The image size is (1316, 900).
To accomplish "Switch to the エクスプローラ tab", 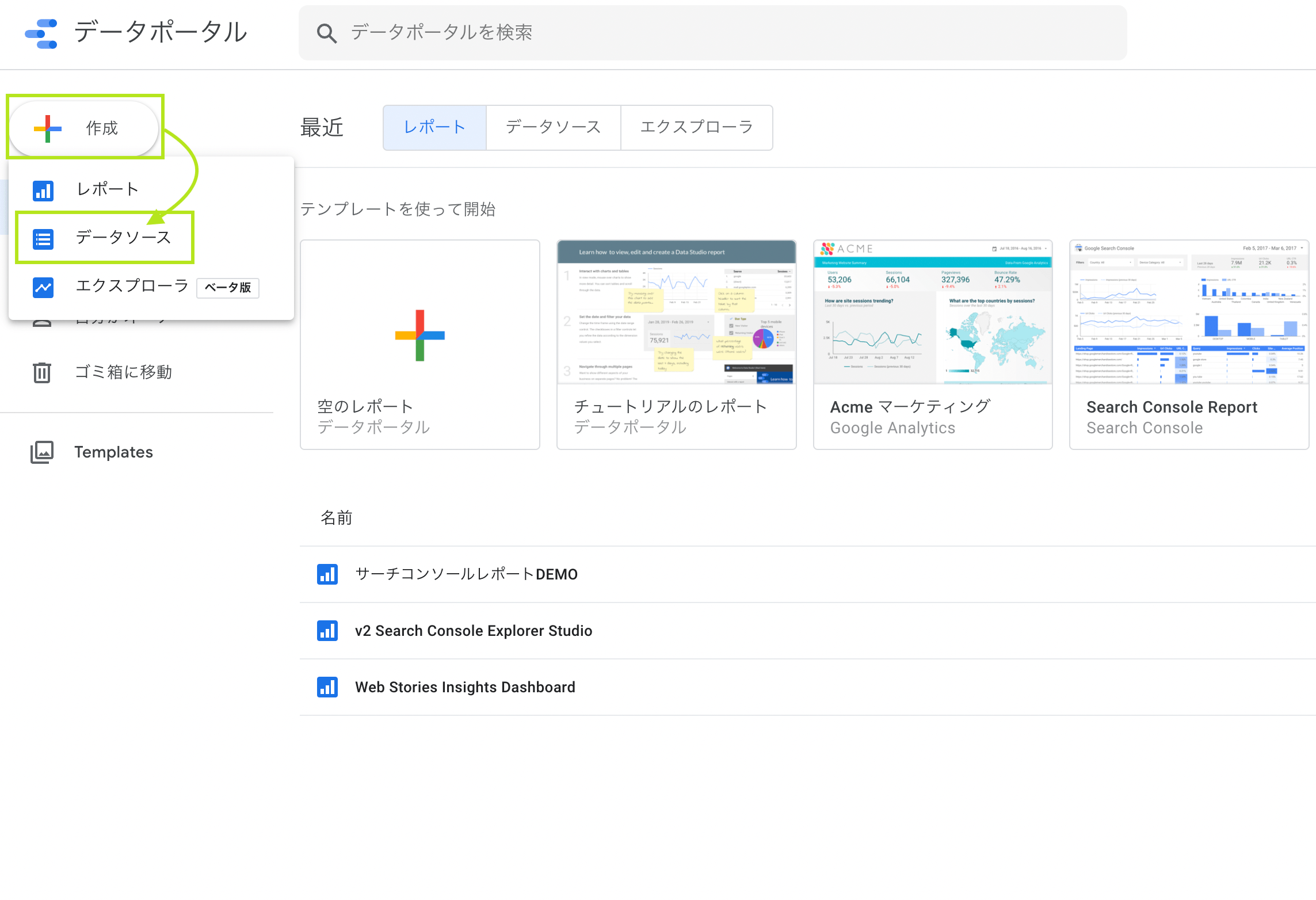I will [x=696, y=127].
